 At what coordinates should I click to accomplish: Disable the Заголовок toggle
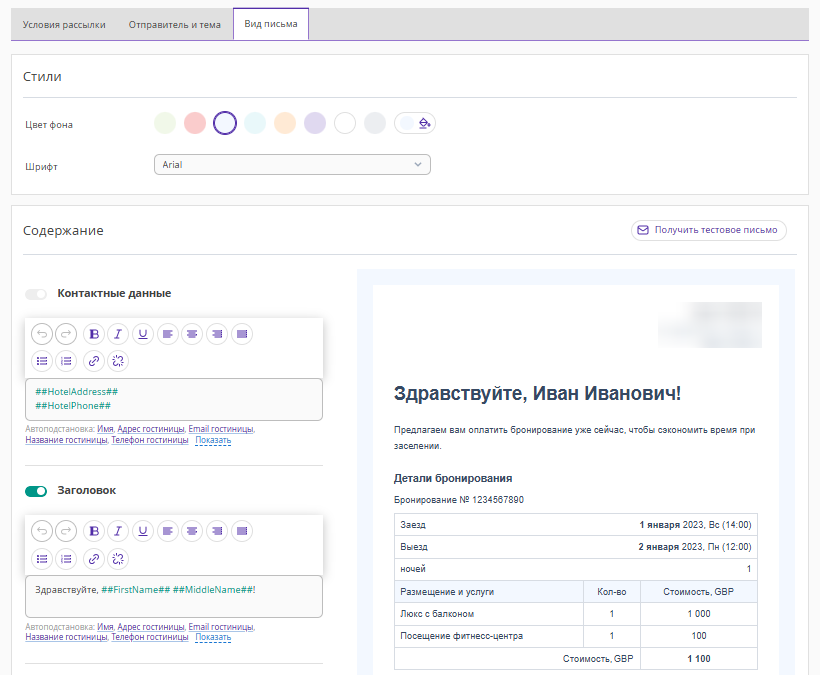[36, 491]
